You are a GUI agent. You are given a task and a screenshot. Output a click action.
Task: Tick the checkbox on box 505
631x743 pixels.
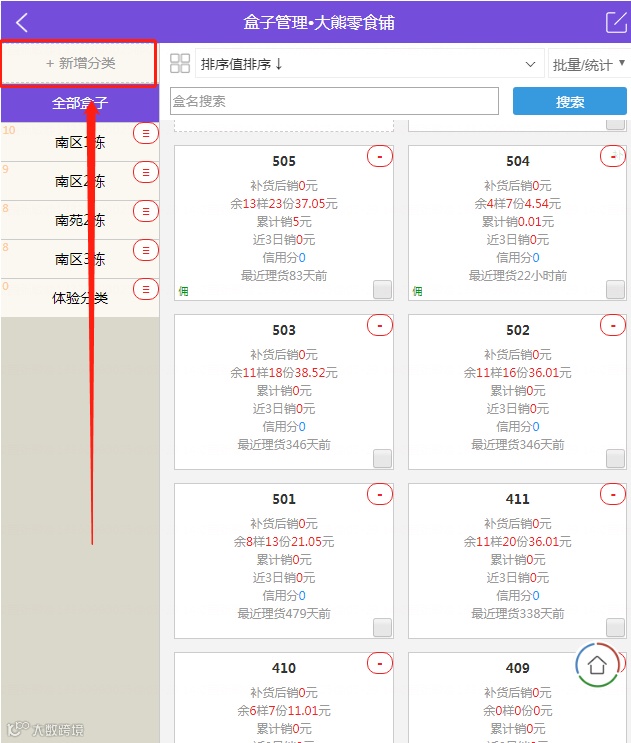pos(382,290)
